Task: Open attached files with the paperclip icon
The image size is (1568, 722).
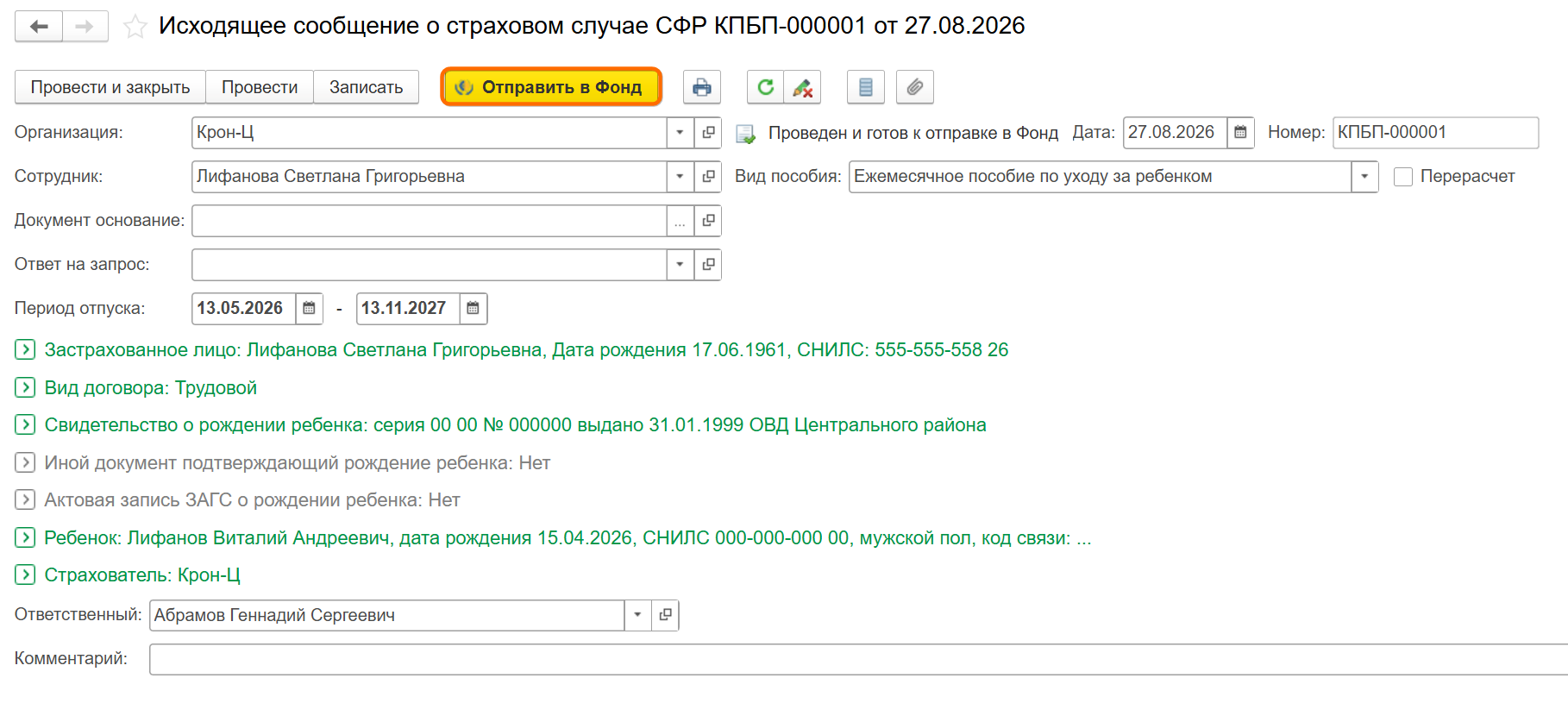Action: [x=915, y=87]
